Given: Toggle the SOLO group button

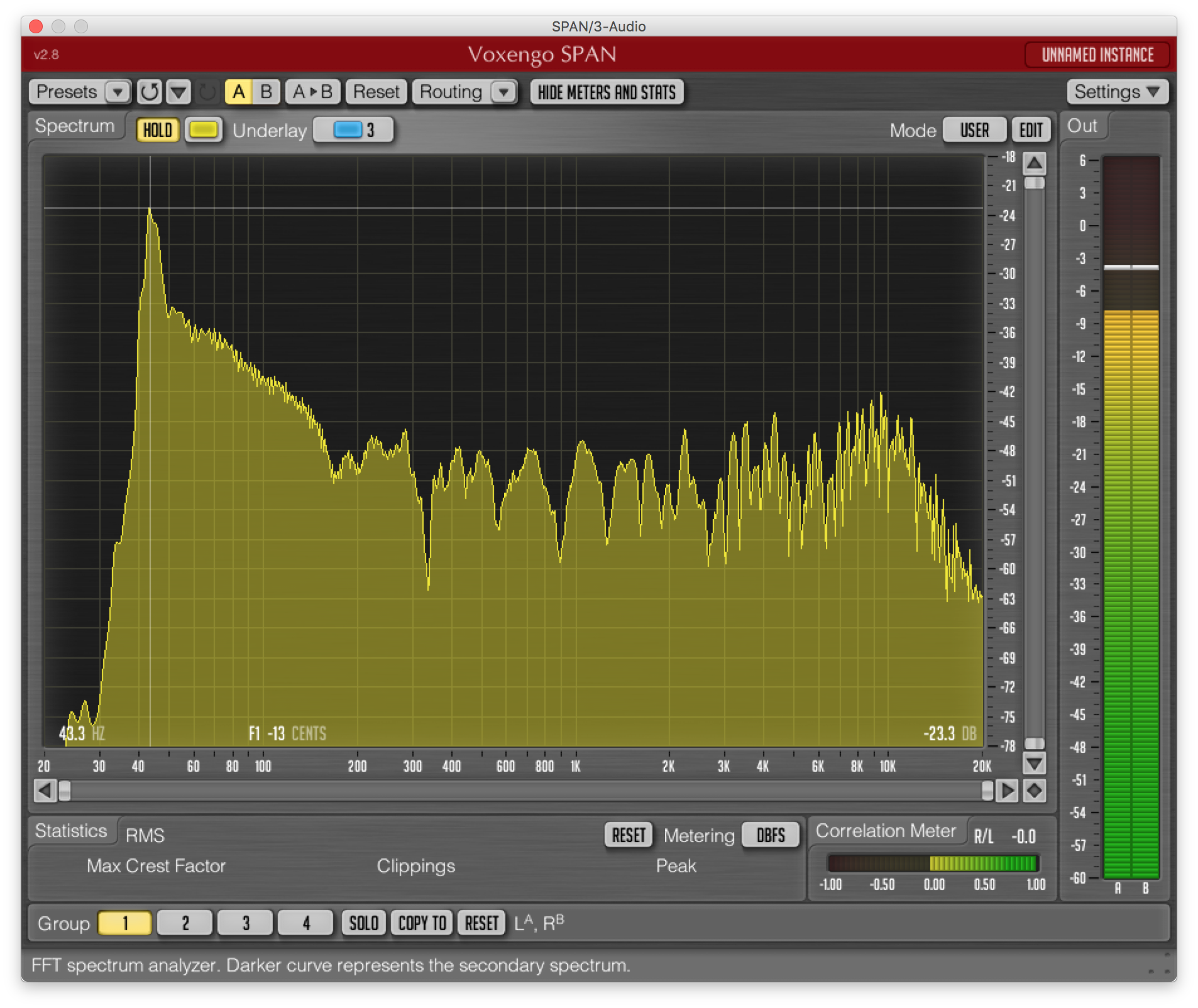Looking at the screenshot, I should (363, 923).
